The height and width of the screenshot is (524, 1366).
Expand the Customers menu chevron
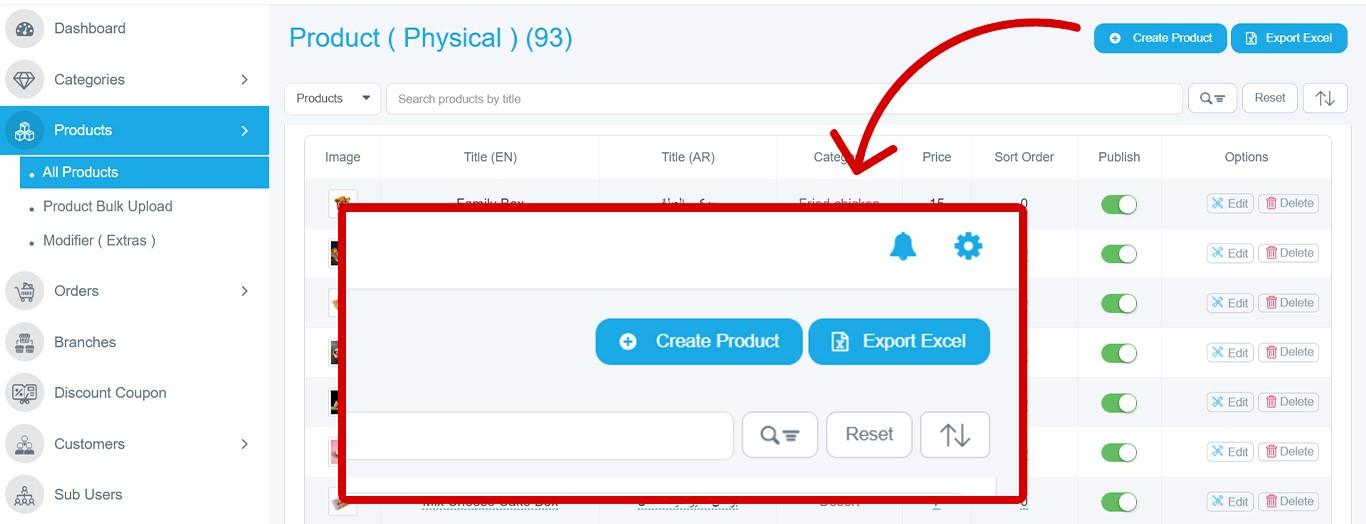(x=244, y=444)
